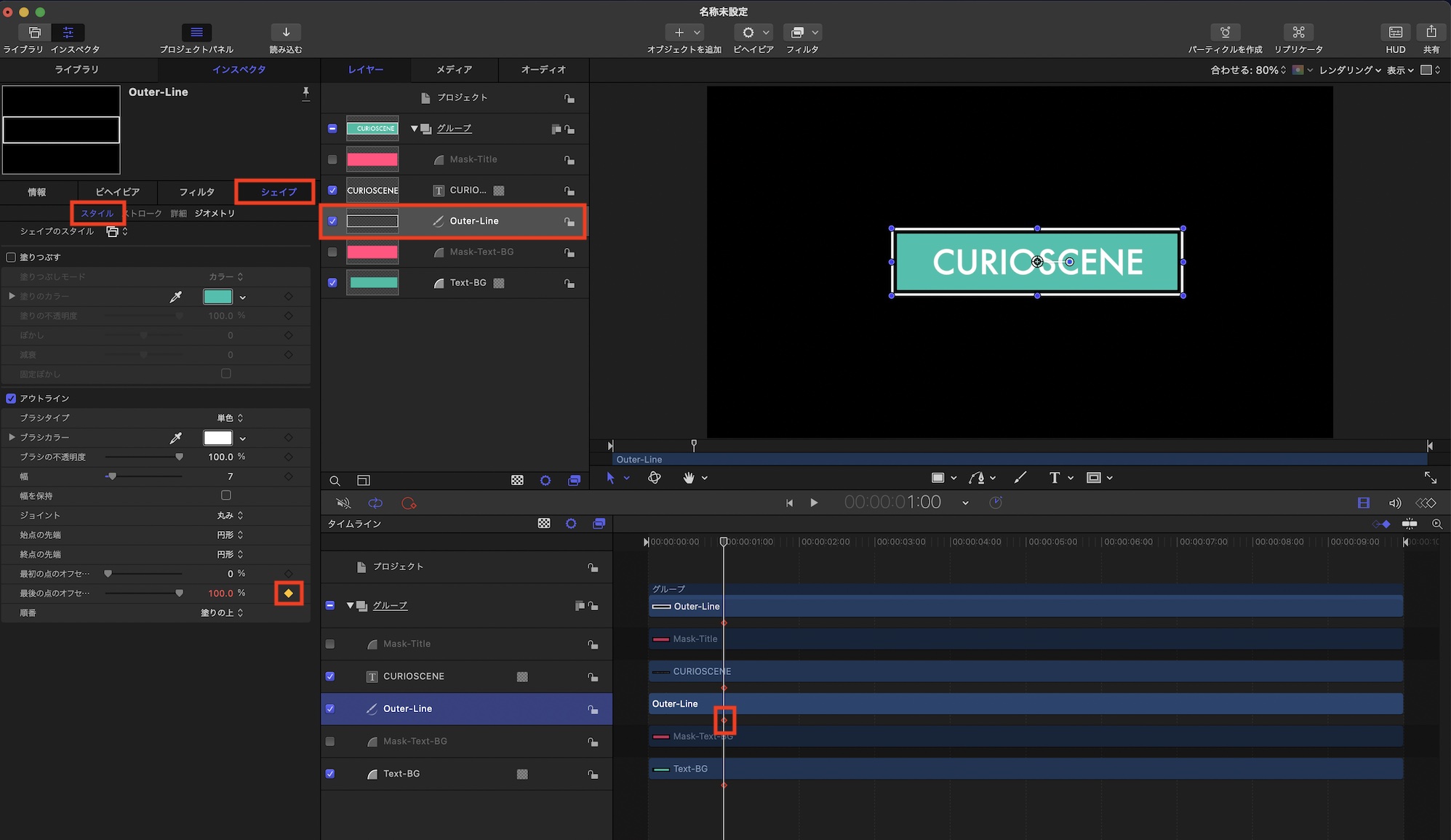Enable the Fill (塗りつぶす) checkbox

coord(11,257)
